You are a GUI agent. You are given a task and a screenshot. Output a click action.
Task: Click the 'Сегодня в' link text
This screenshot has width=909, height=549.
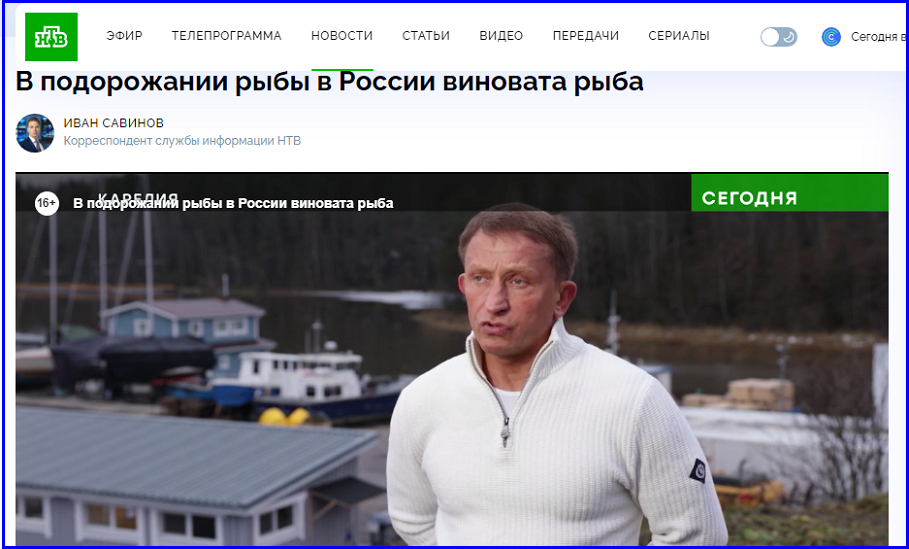pyautogui.click(x=878, y=37)
